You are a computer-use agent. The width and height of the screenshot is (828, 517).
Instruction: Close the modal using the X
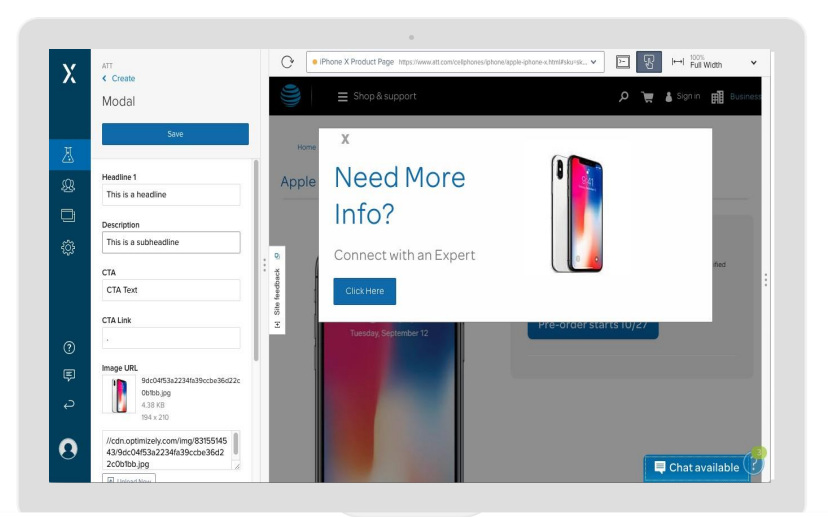click(346, 139)
